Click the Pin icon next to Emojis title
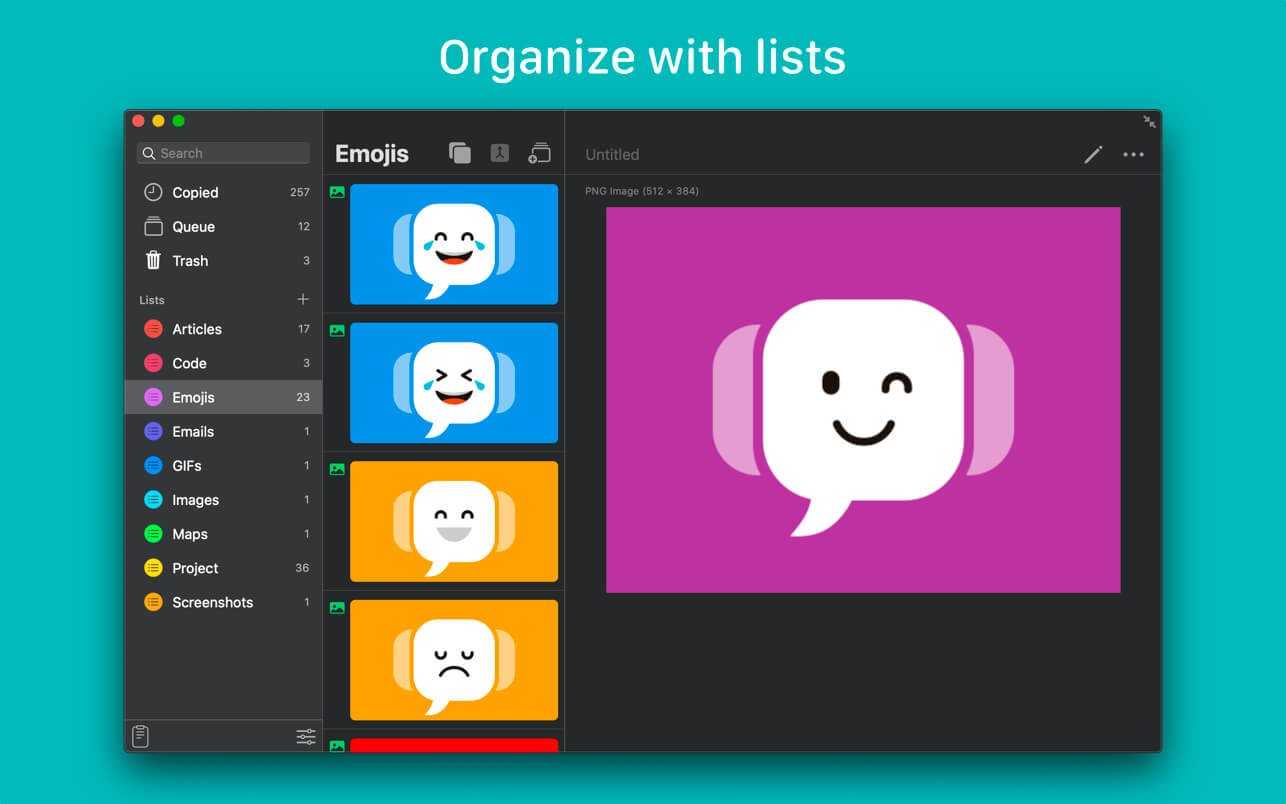 tap(500, 153)
